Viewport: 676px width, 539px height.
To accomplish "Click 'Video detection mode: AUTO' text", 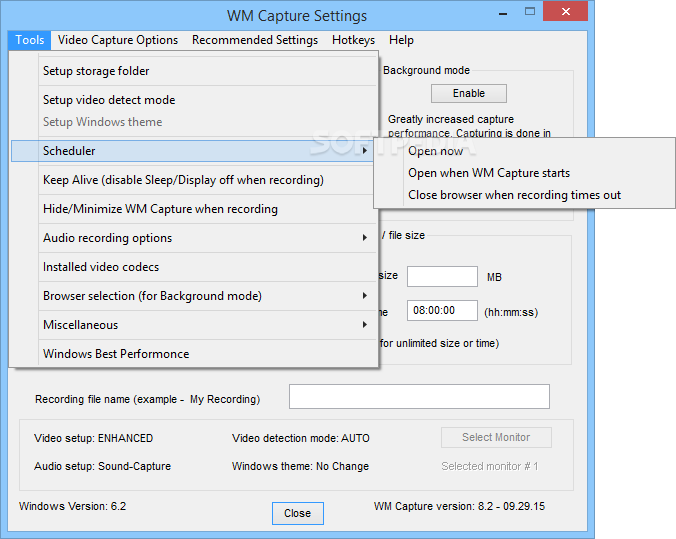I will click(301, 438).
